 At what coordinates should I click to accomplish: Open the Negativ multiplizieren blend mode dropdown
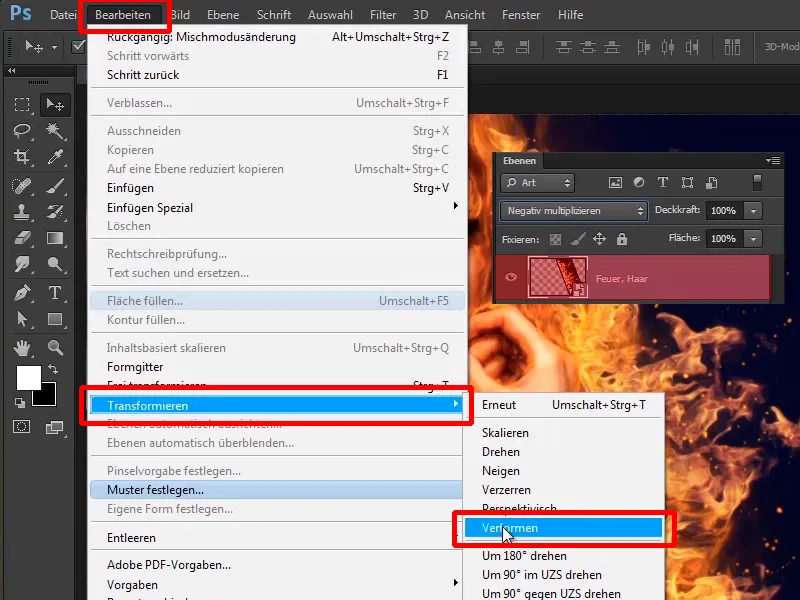[574, 211]
